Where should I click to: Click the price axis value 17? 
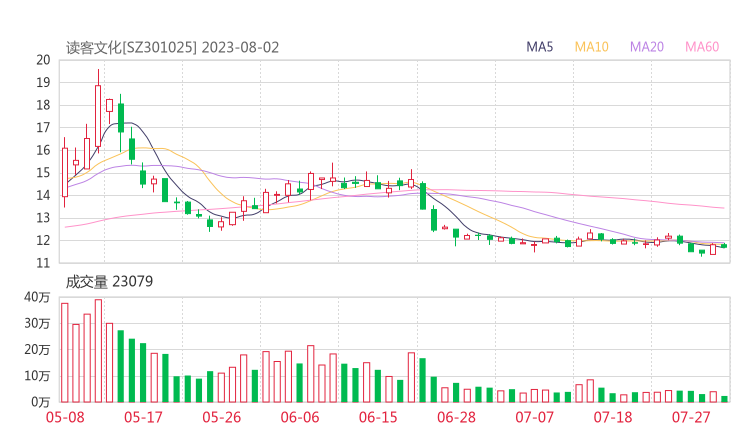pos(43,127)
